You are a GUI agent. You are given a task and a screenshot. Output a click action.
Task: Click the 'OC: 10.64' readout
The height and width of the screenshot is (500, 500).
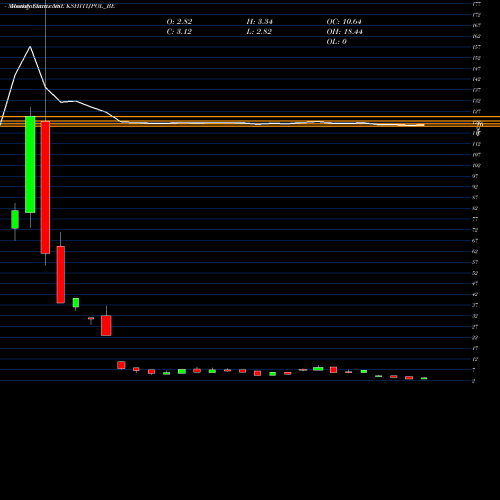(x=344, y=21)
